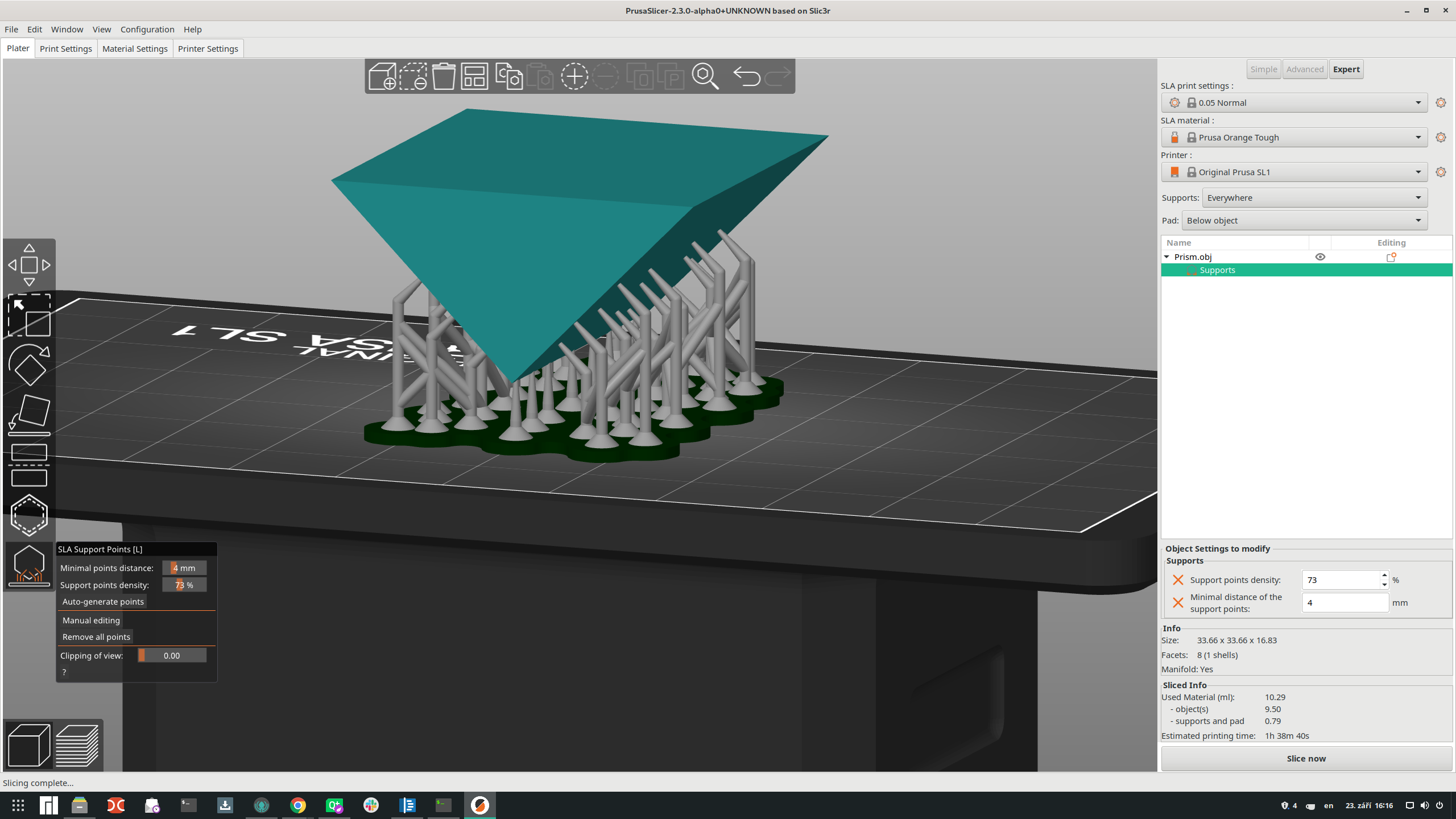Open the Search toolbar icon
Viewport: 1456px width, 819px height.
tap(705, 76)
